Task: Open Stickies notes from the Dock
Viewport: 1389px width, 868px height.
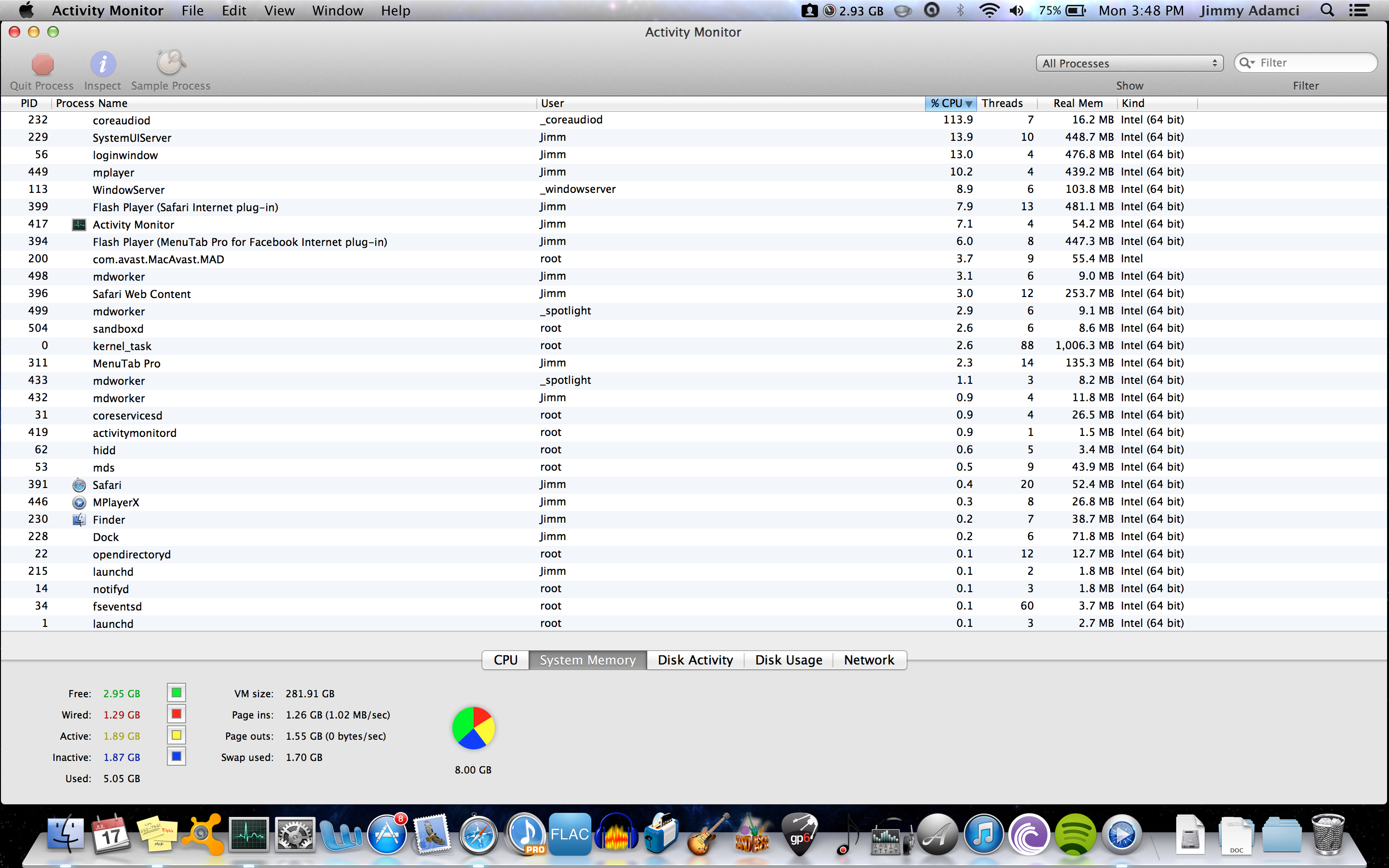Action: click(x=156, y=834)
